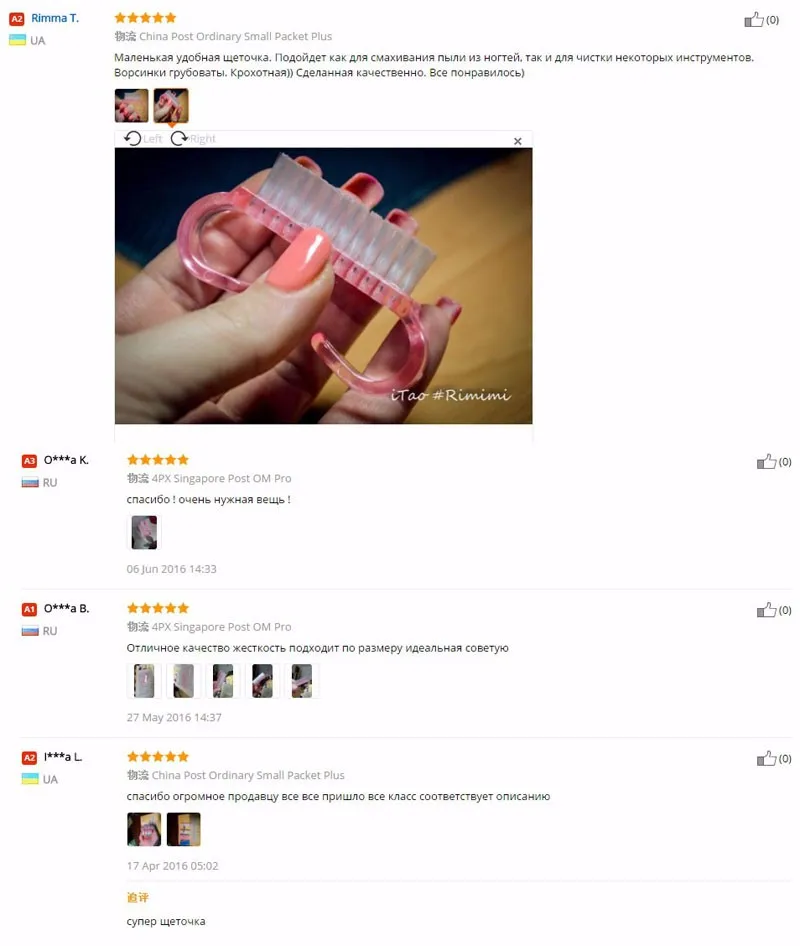Rotate the enlarged photo left

click(x=143, y=139)
